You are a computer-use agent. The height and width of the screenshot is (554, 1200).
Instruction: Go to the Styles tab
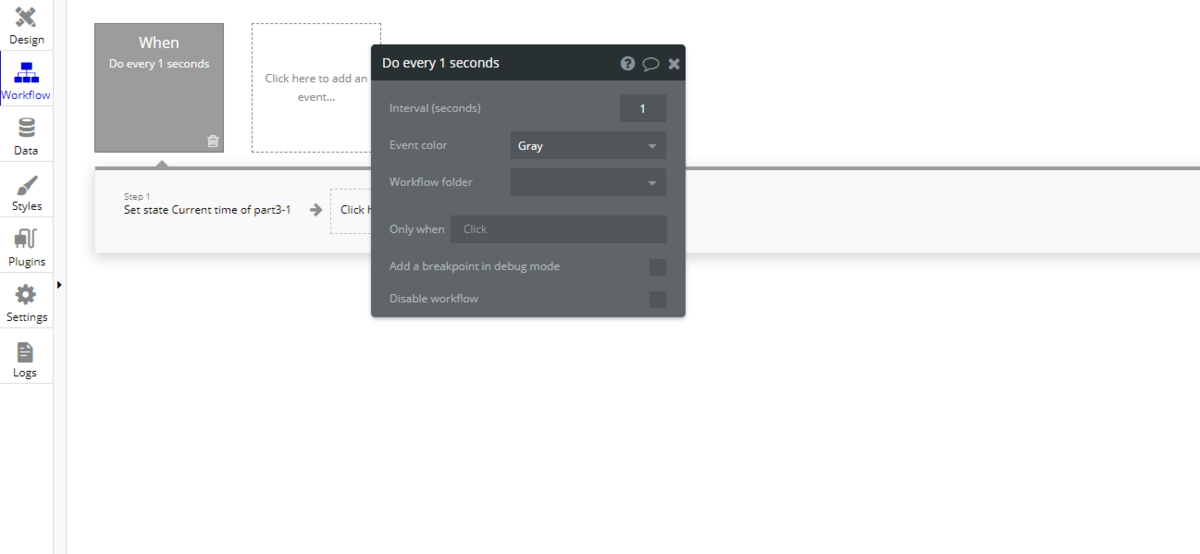click(x=26, y=192)
